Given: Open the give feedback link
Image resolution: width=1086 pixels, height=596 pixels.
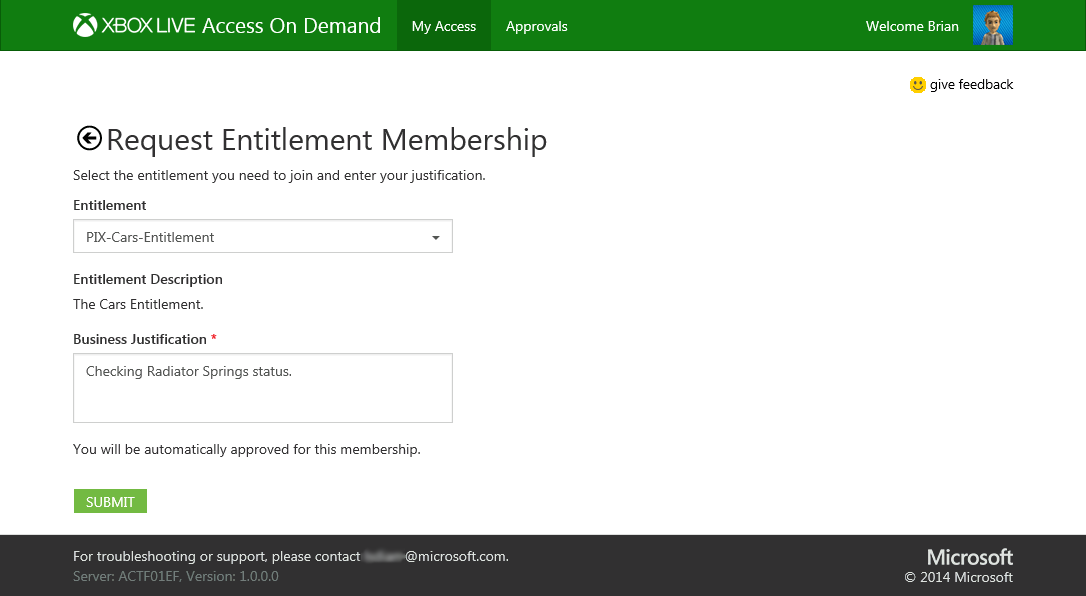Looking at the screenshot, I should [x=971, y=84].
